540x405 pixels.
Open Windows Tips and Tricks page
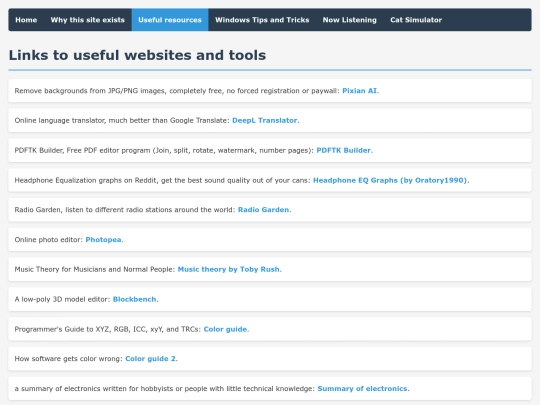tap(262, 20)
